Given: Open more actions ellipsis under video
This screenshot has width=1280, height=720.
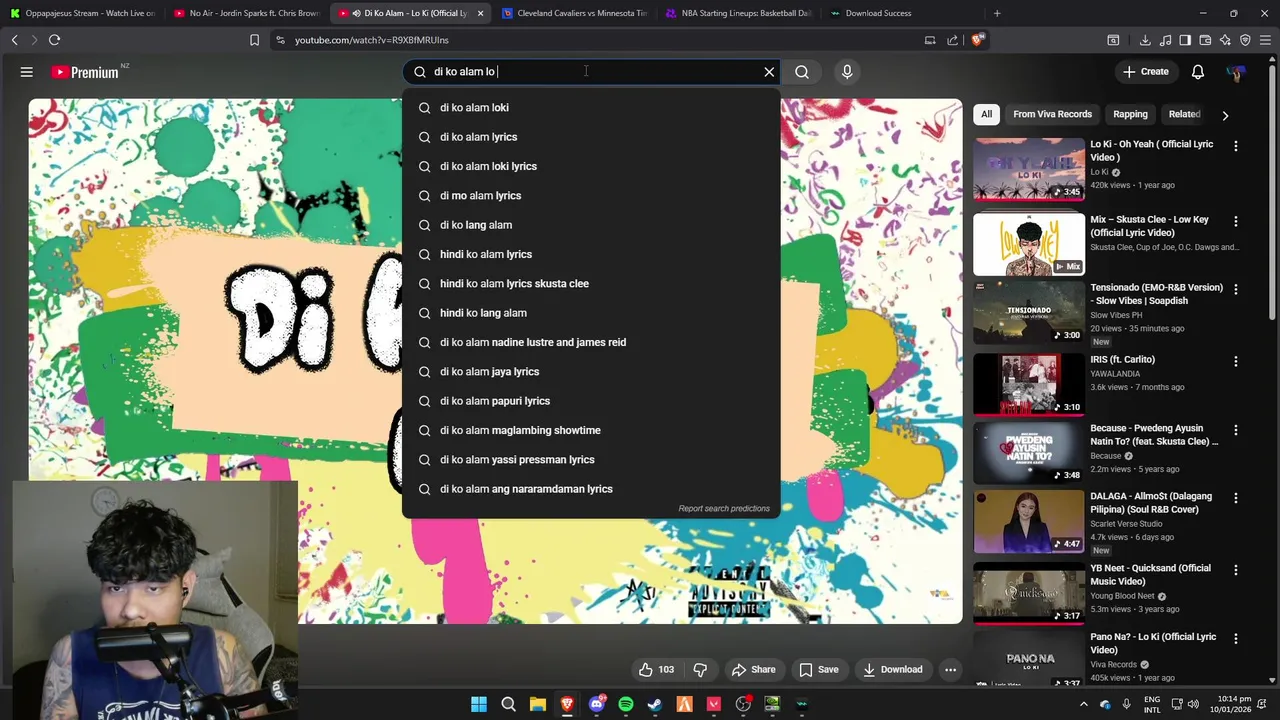Looking at the screenshot, I should (x=951, y=670).
